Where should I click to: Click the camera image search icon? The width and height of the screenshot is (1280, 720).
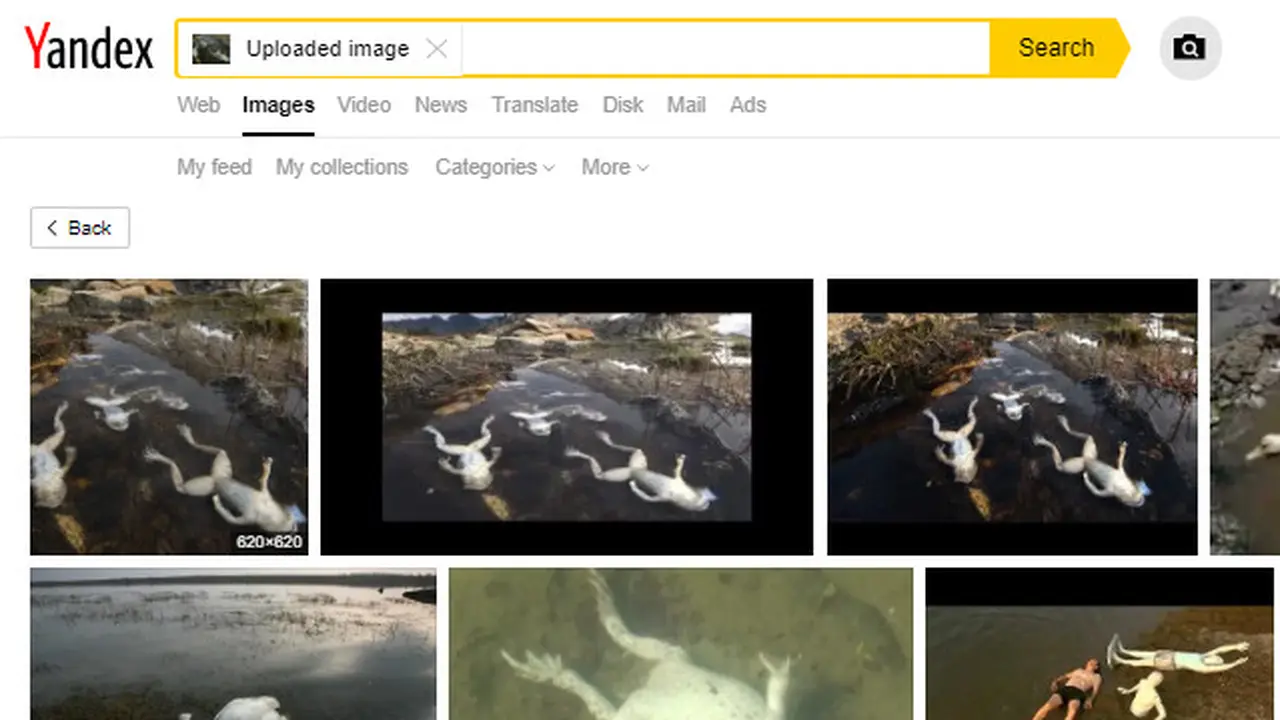(x=1189, y=47)
